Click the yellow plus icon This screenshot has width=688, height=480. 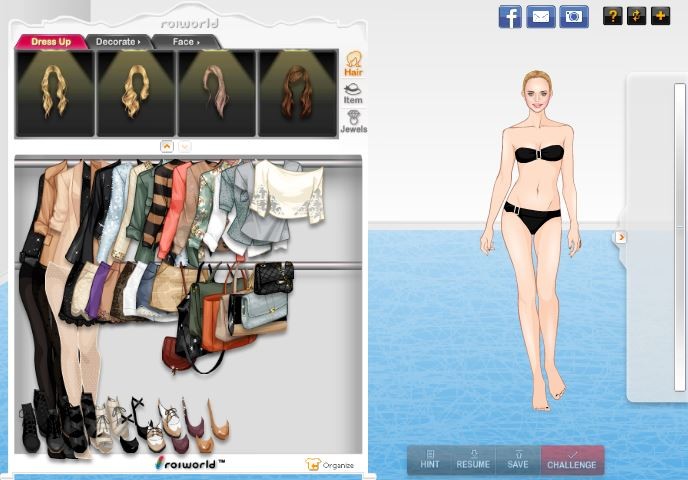point(660,16)
